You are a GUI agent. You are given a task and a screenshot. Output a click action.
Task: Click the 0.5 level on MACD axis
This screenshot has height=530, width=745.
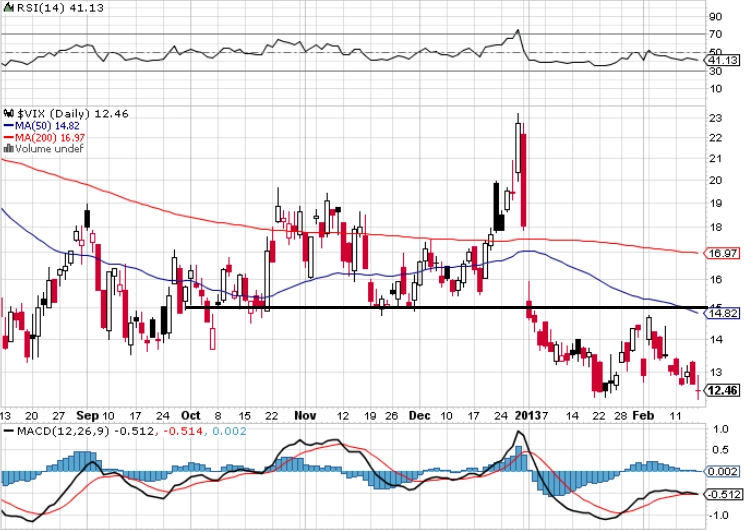coord(721,450)
